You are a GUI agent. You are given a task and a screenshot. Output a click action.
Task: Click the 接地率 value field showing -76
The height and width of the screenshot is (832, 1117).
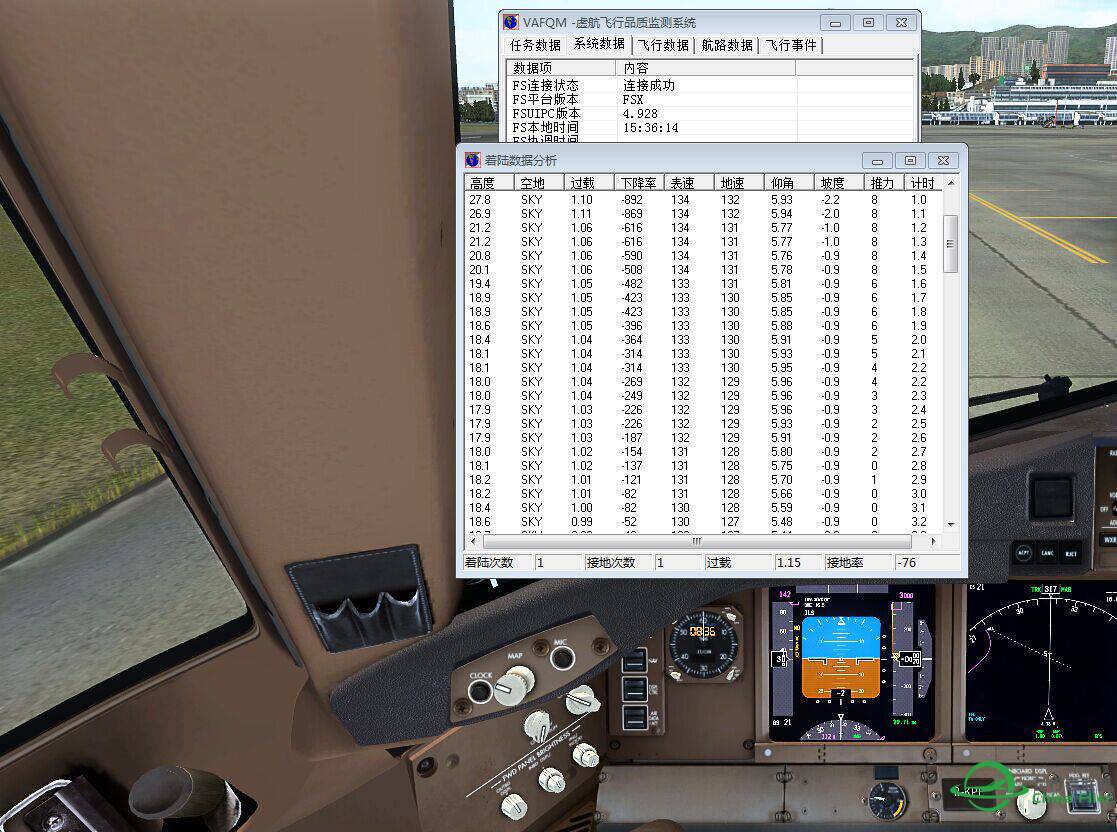[x=926, y=562]
